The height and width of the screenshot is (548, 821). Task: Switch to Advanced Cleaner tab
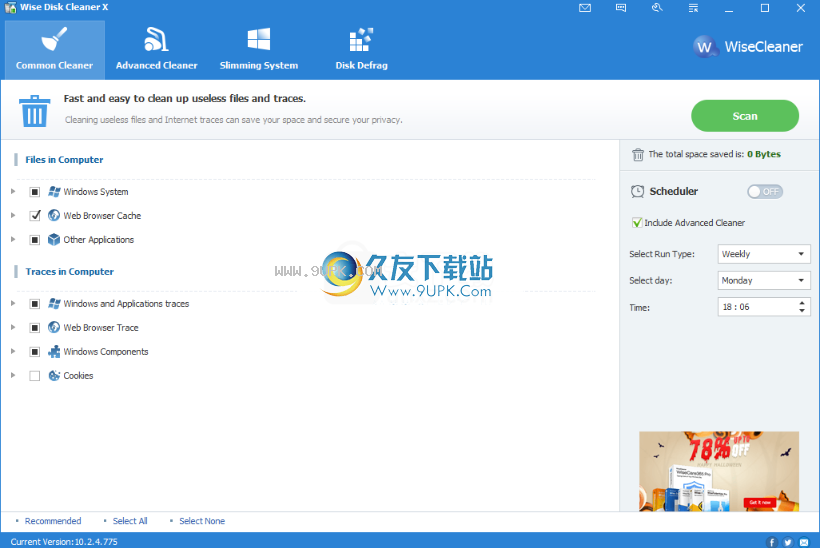coord(157,50)
